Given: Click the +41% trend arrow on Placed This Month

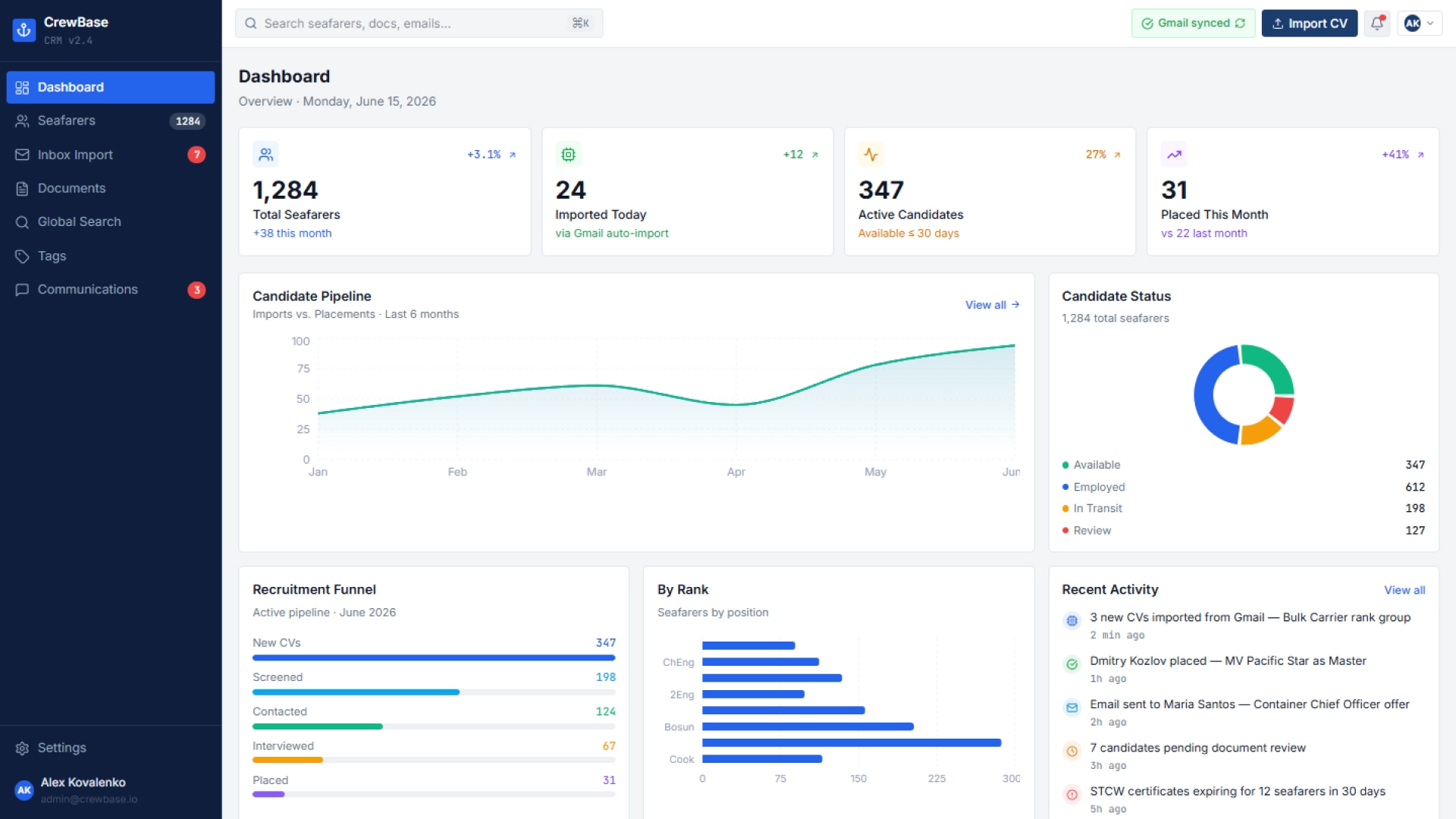Looking at the screenshot, I should coord(1420,155).
